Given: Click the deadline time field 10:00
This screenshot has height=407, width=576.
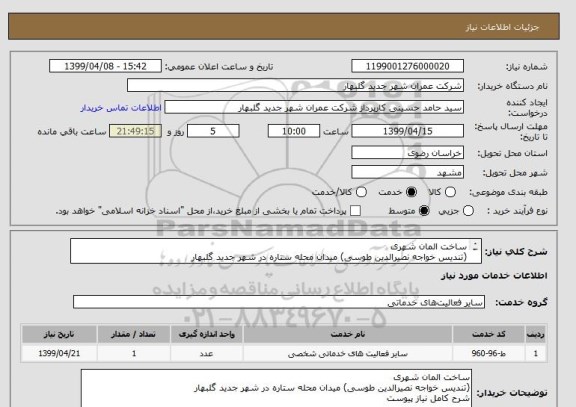Looking at the screenshot, I should (294, 131).
